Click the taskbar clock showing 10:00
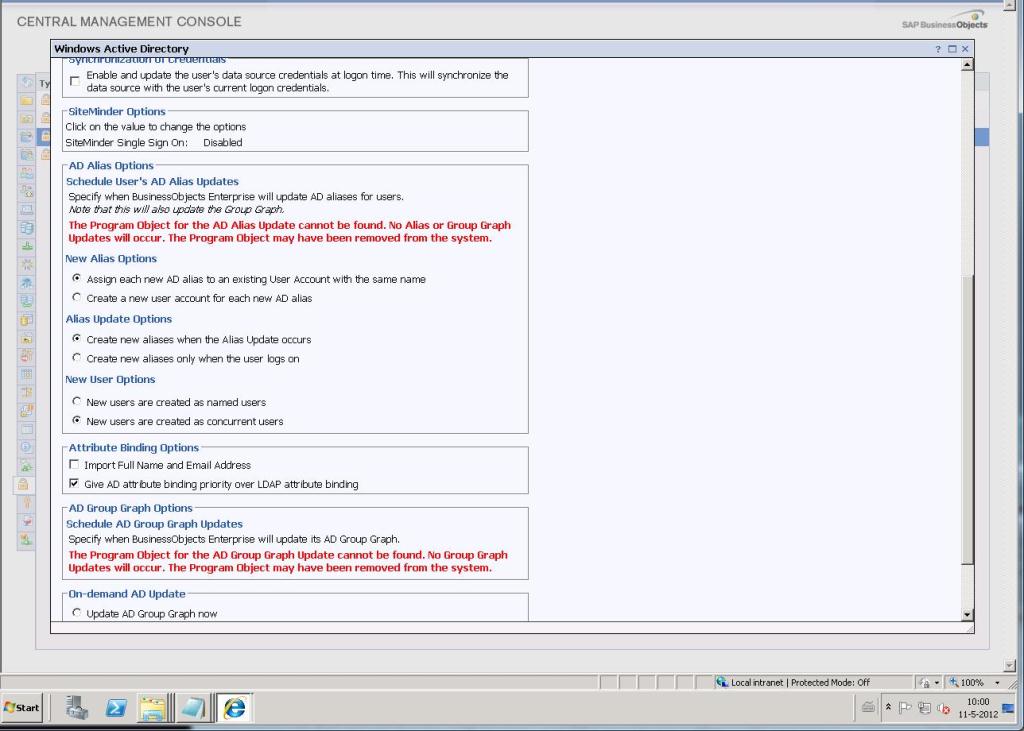The width and height of the screenshot is (1024, 731). [x=978, y=708]
